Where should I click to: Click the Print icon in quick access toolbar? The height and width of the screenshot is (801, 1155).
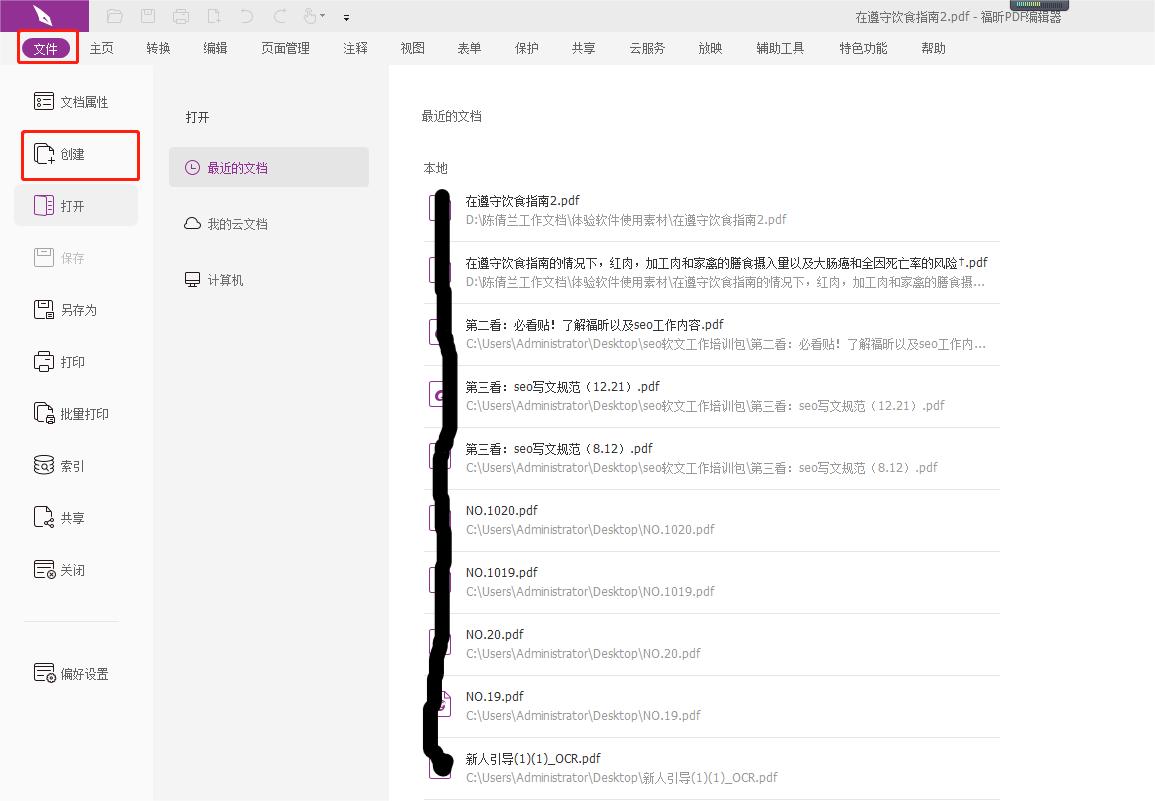[180, 16]
